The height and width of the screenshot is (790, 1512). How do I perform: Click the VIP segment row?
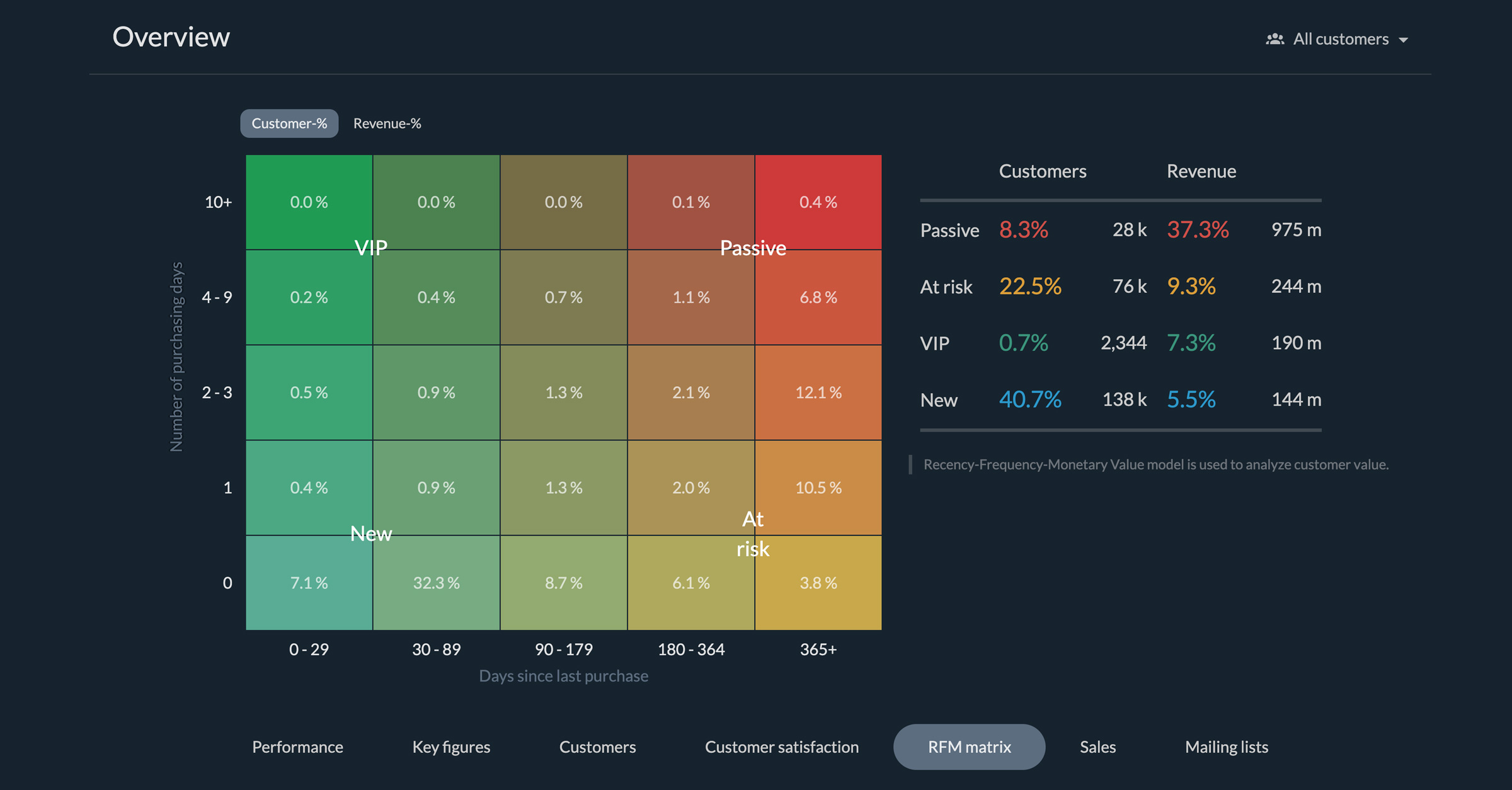pyautogui.click(x=935, y=343)
